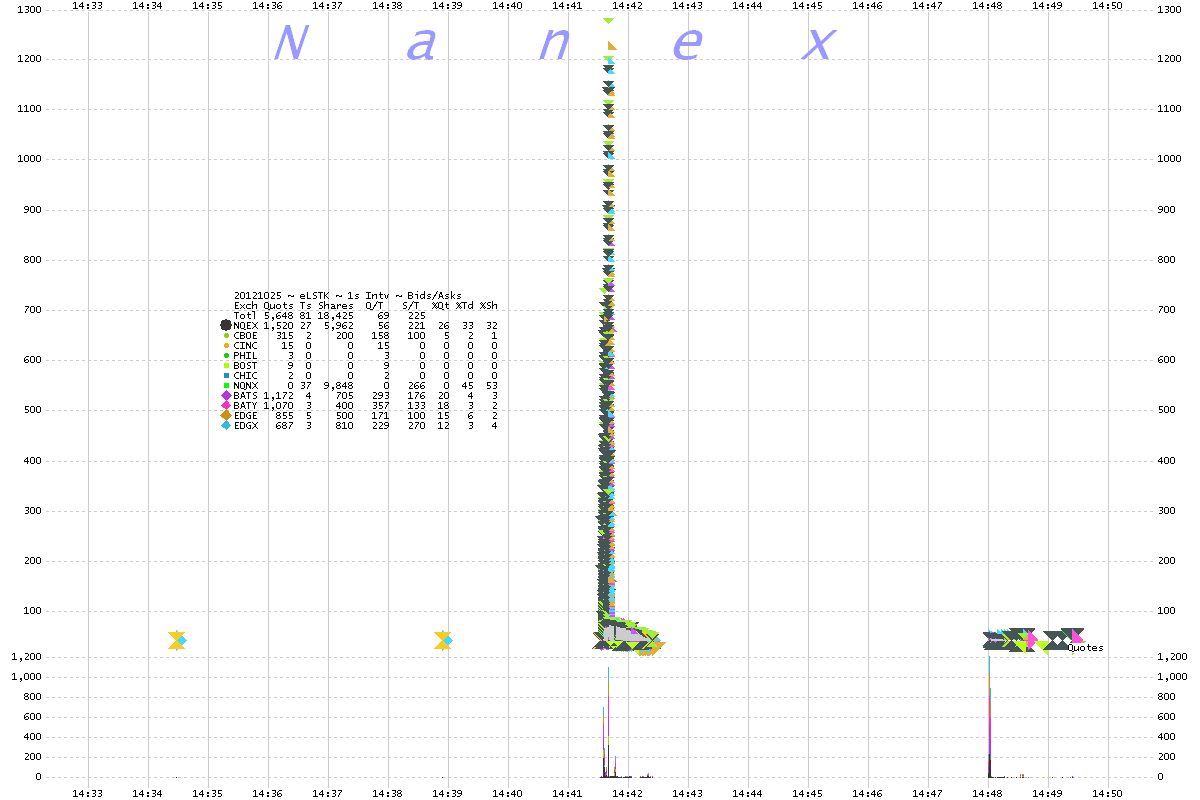Screen dimensions: 1200x800
Task: Click the tall volume bar at 14:48
Action: pyautogui.click(x=989, y=716)
